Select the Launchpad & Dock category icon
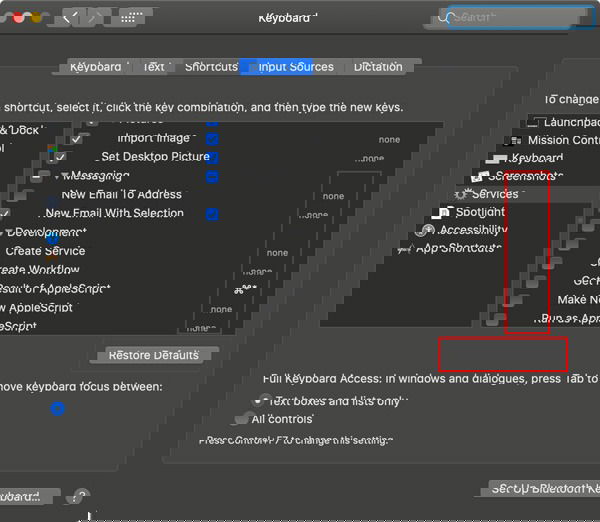Viewport: 600px width, 522px height. tap(532, 122)
